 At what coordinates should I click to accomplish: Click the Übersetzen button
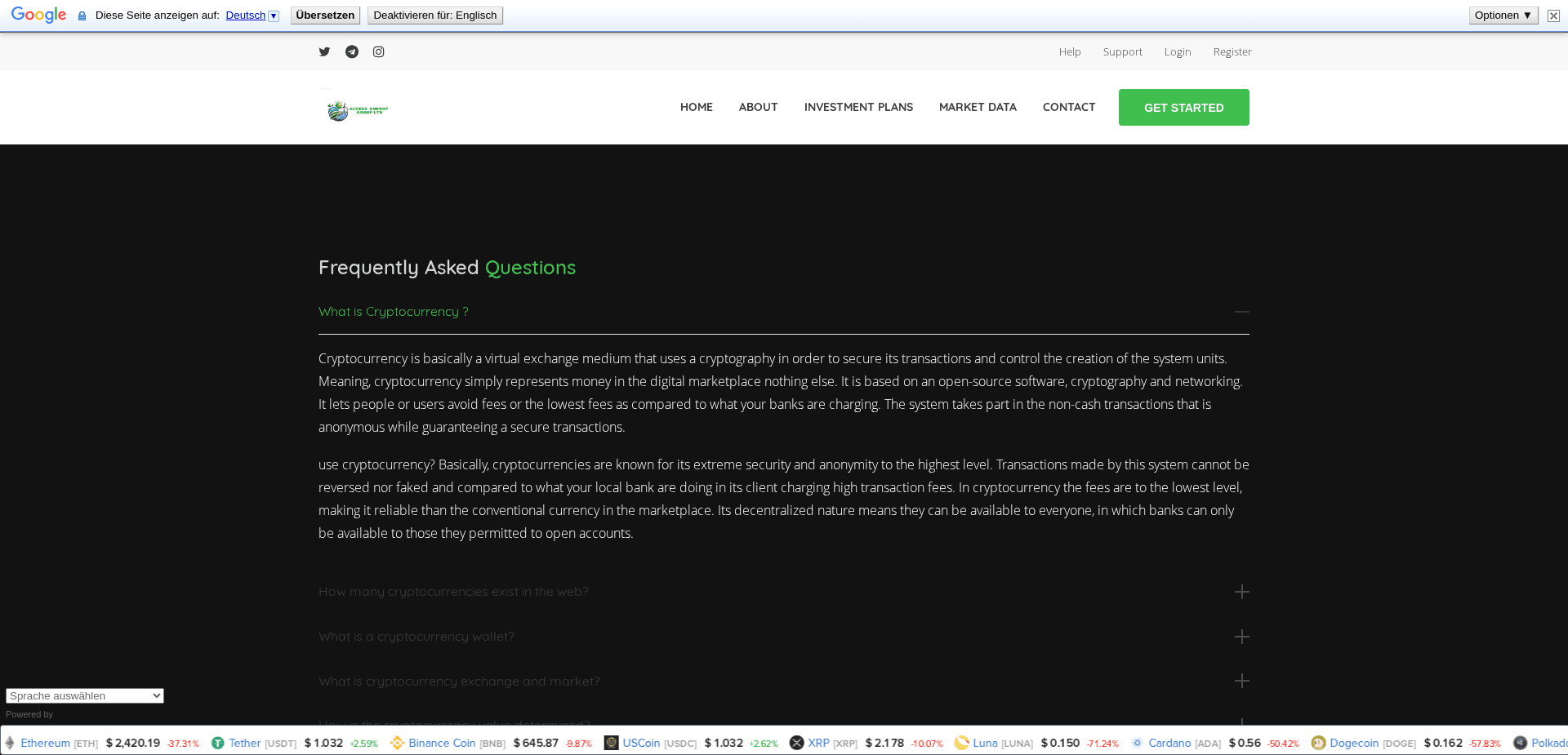point(324,15)
